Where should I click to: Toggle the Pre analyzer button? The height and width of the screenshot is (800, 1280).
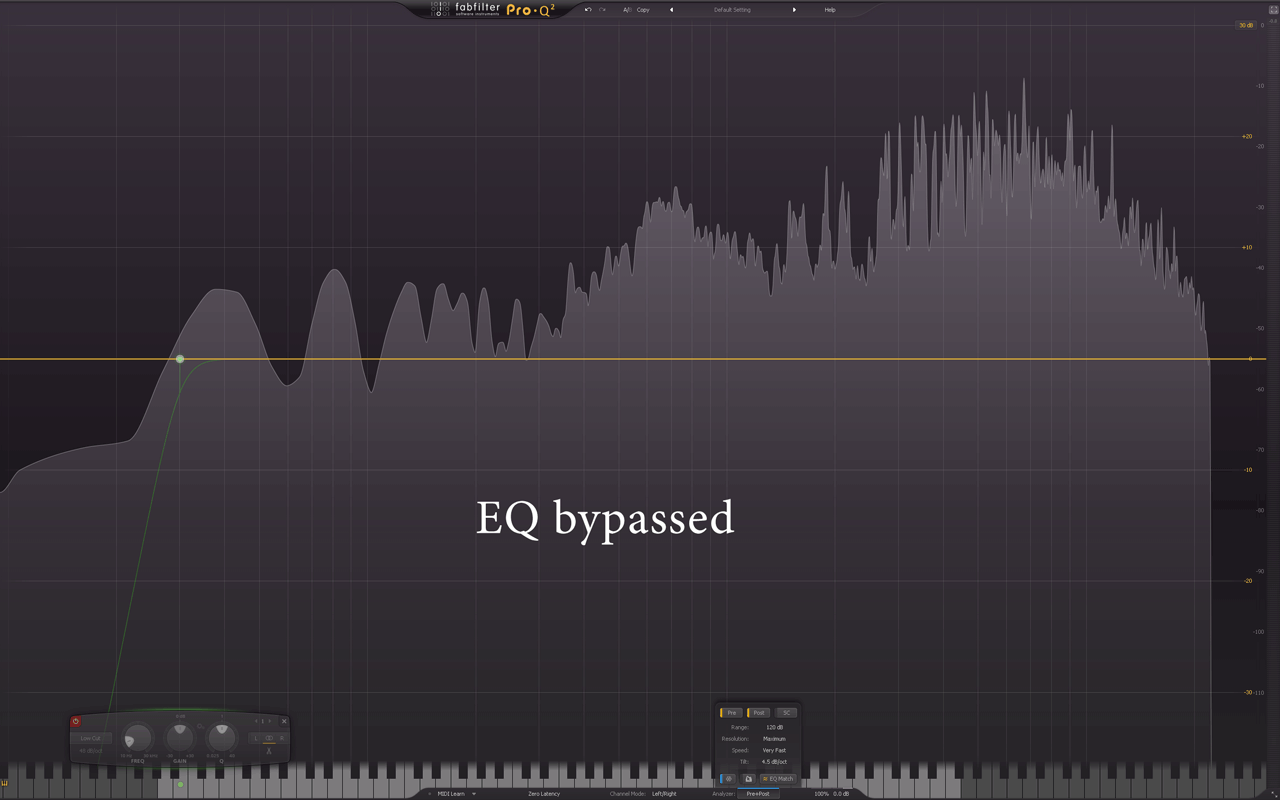731,713
